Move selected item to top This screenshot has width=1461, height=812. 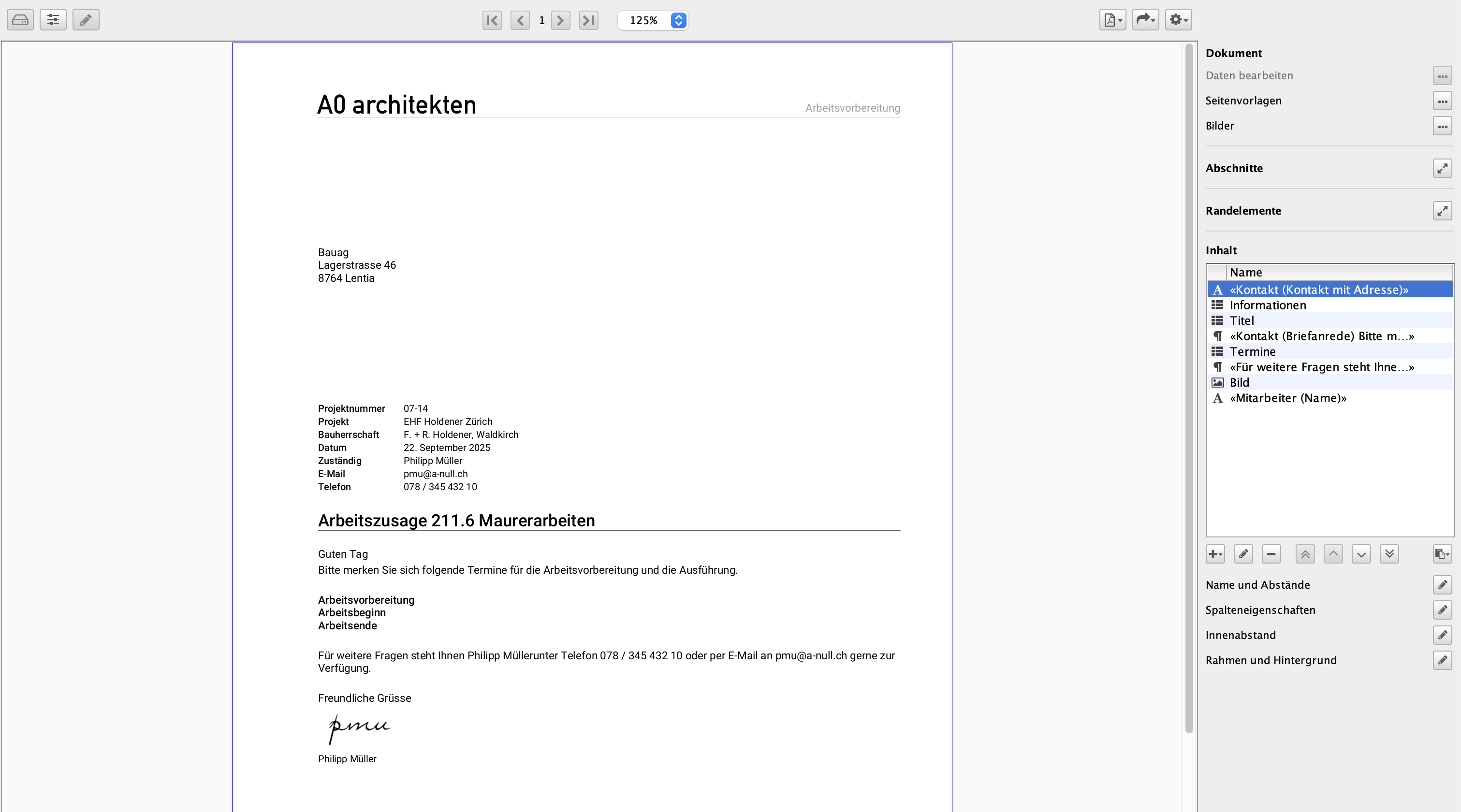click(1304, 554)
